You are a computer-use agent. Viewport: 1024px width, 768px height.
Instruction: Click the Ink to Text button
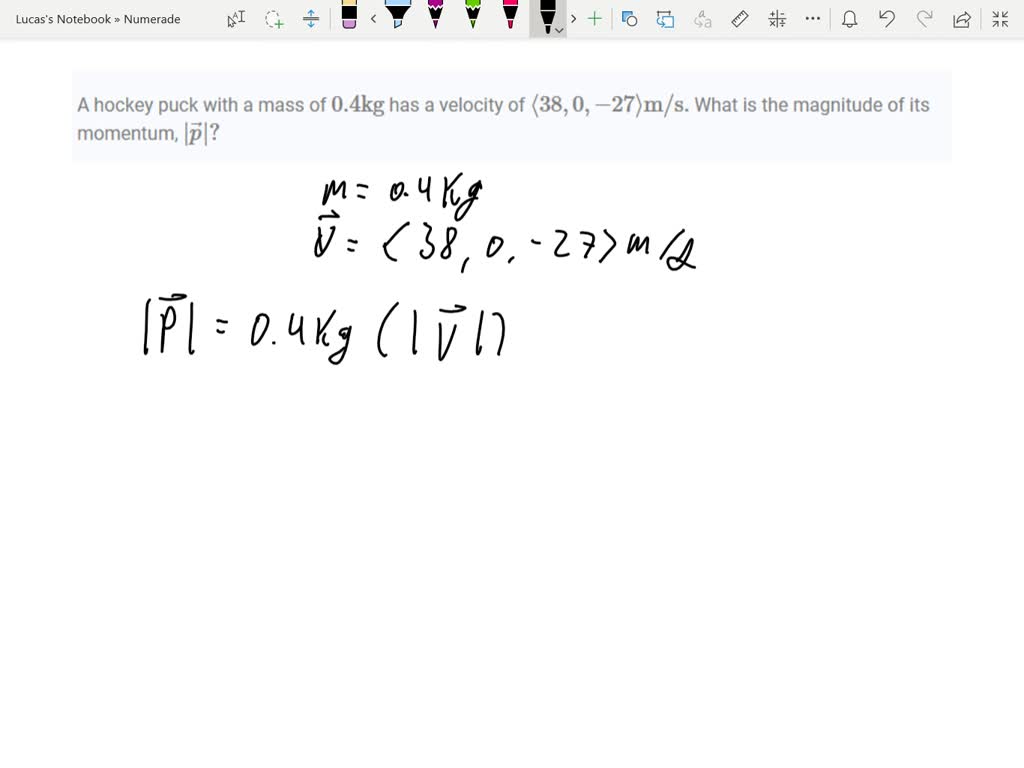point(703,19)
